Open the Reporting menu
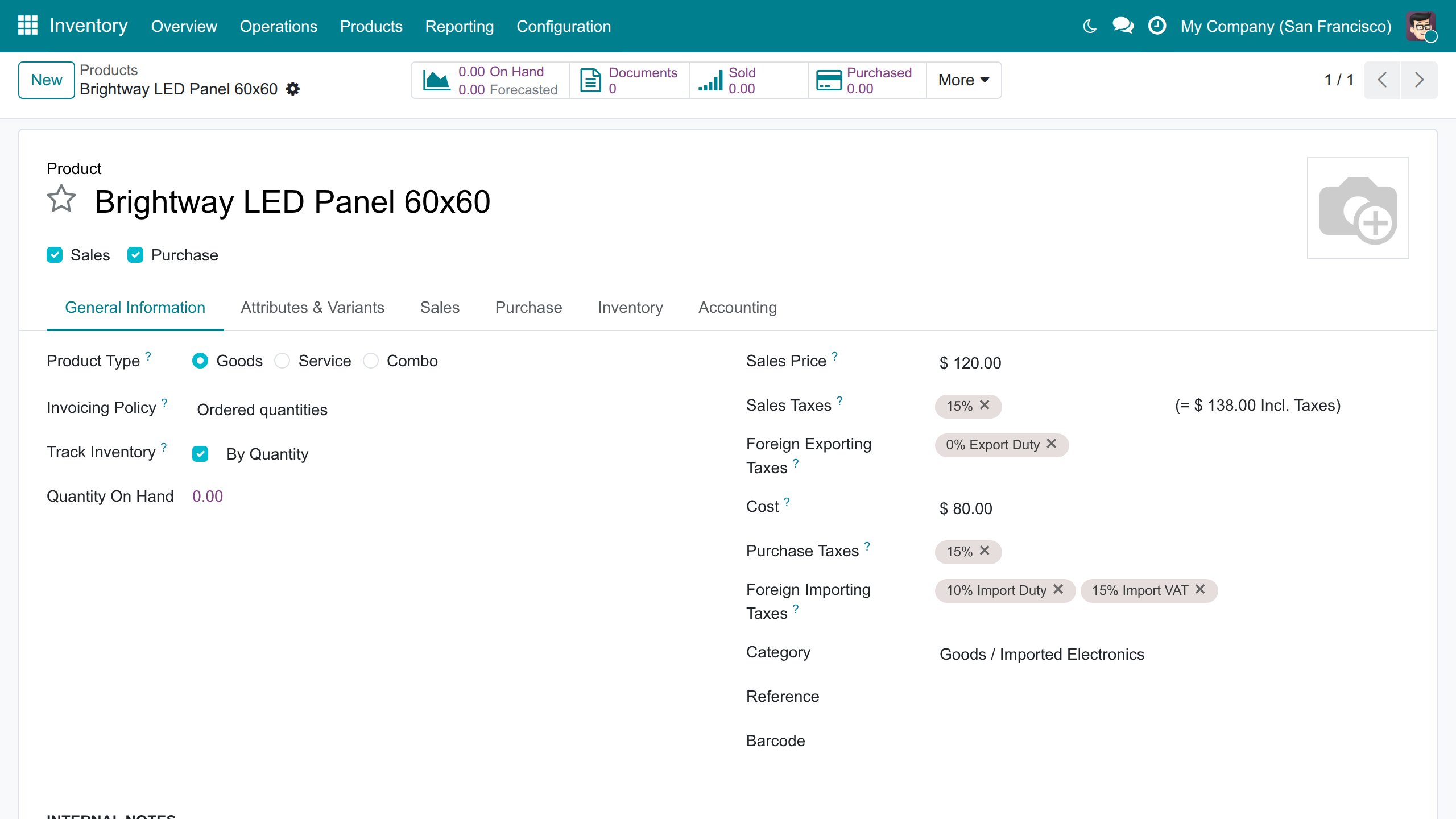This screenshot has height=819, width=1456. [460, 26]
